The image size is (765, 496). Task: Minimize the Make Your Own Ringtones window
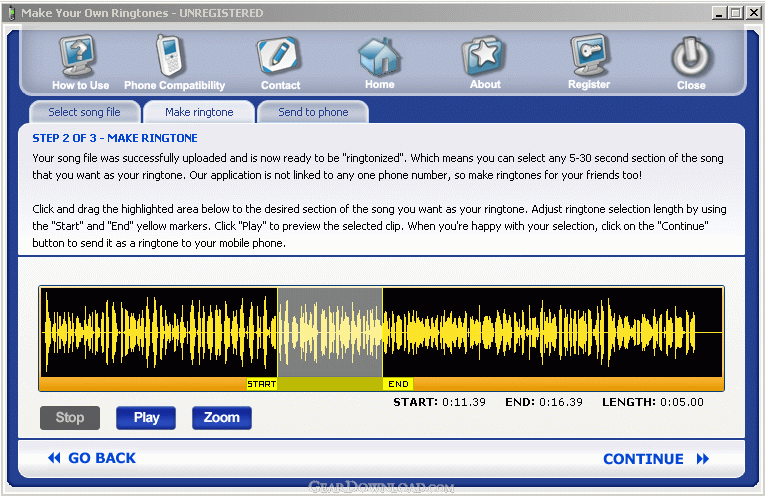pos(719,13)
